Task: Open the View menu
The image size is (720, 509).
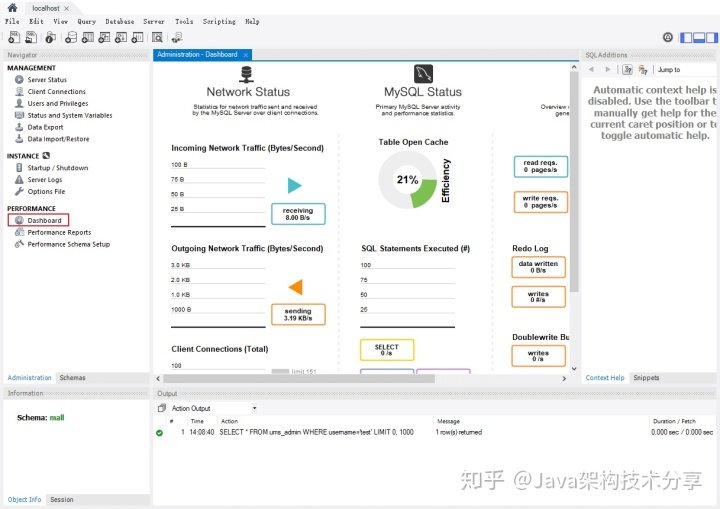Action: click(61, 21)
